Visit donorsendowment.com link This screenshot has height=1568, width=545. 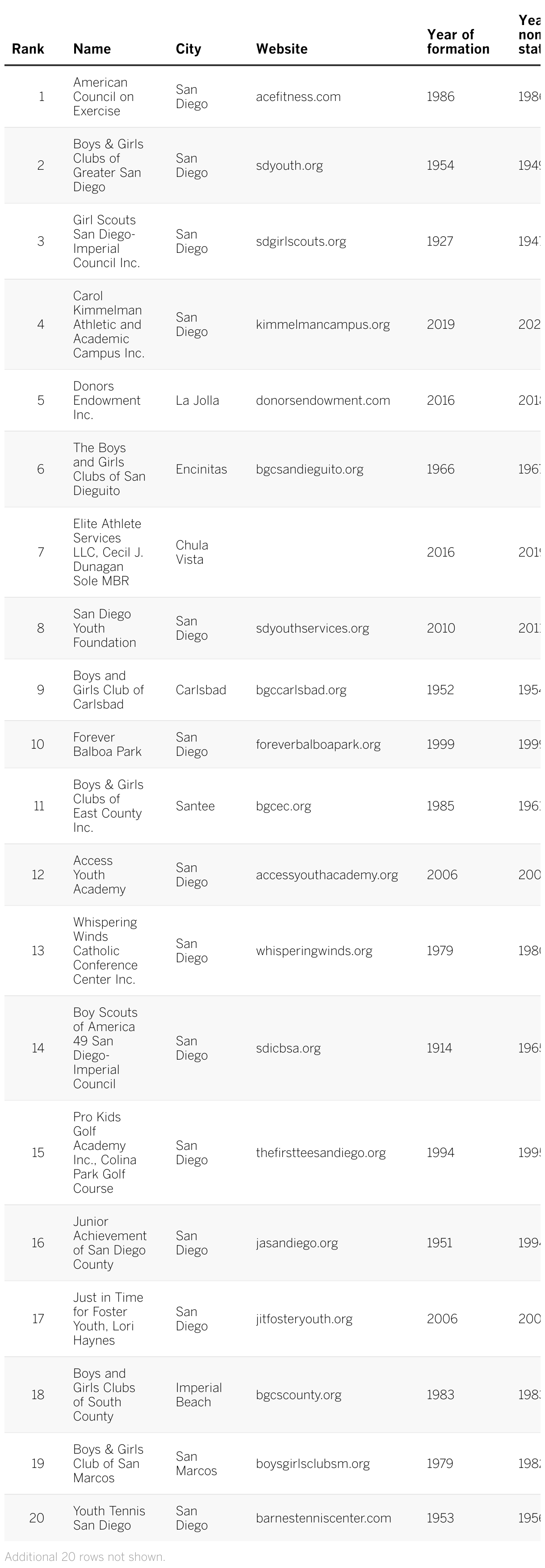323,401
